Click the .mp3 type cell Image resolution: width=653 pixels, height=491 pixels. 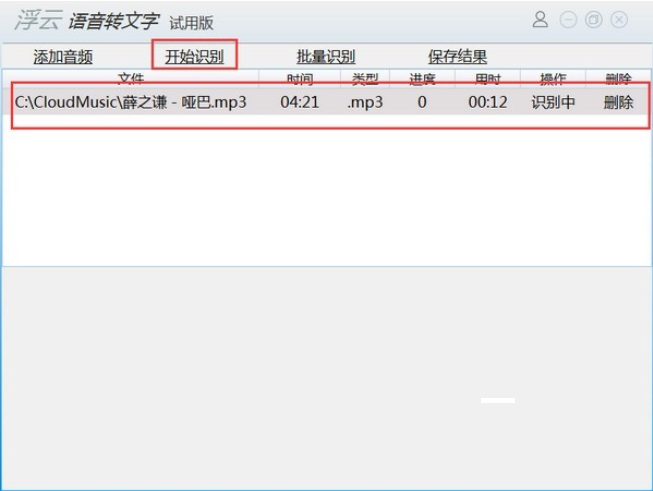(x=365, y=102)
